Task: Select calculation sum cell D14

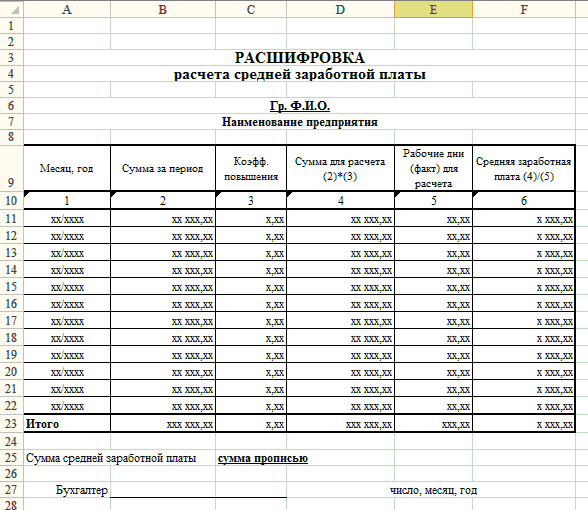Action: click(x=340, y=270)
